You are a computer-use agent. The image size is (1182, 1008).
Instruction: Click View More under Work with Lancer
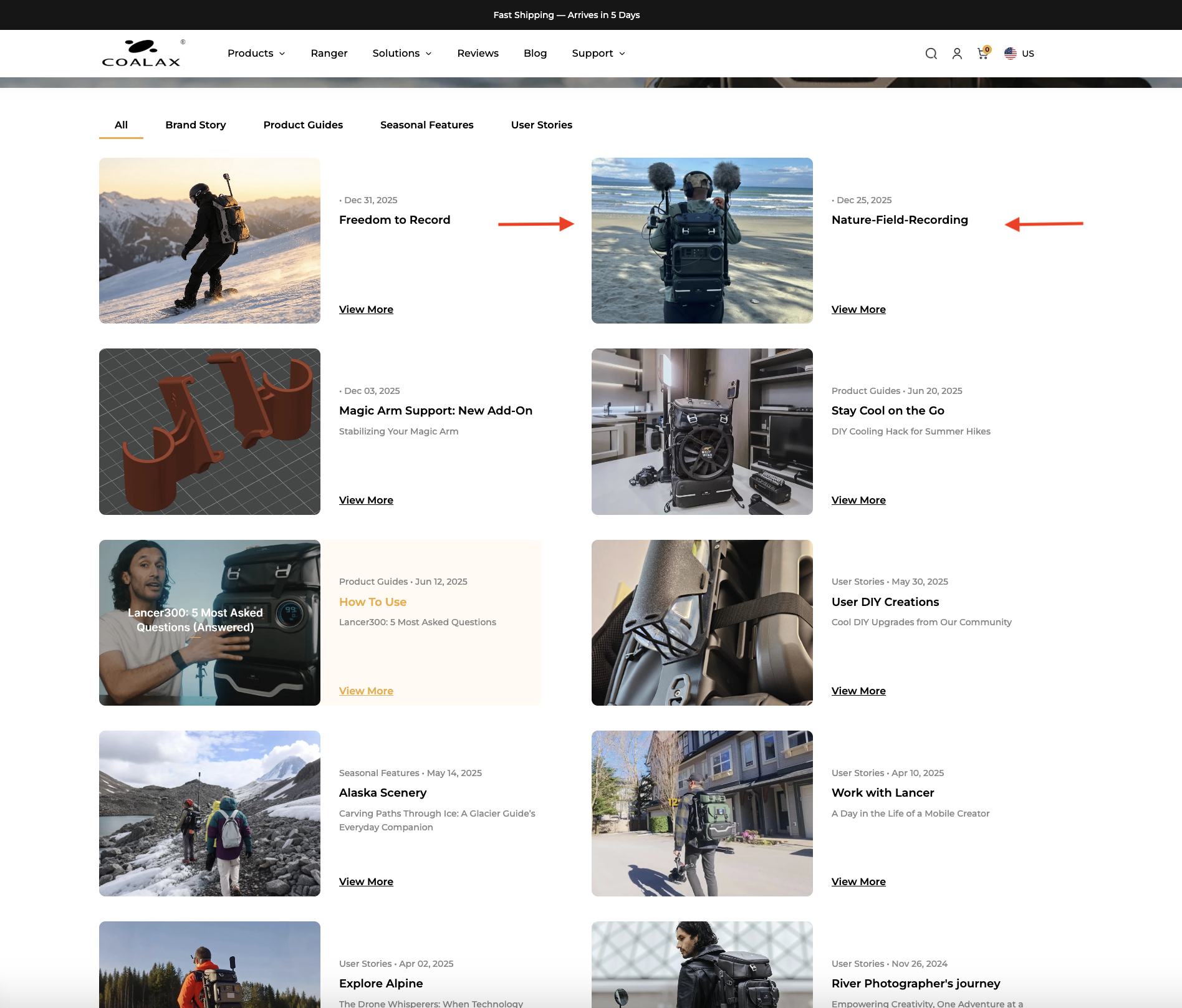[x=858, y=881]
